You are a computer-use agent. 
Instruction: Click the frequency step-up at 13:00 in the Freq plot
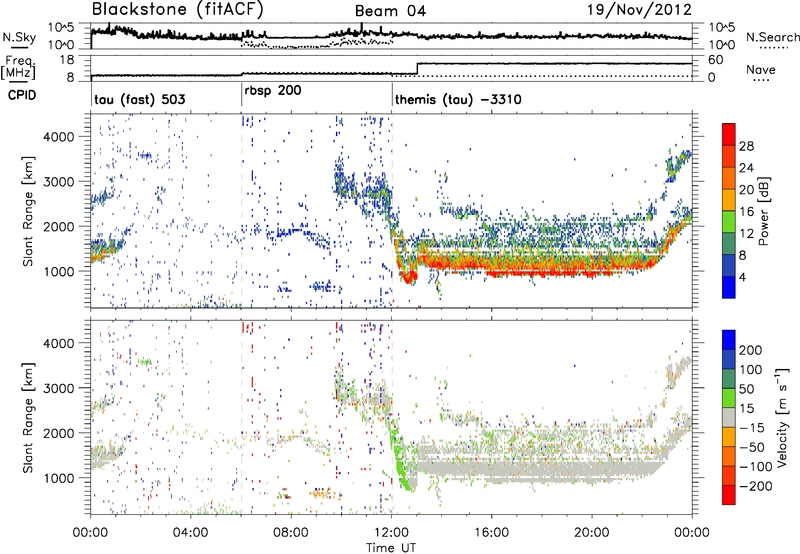[x=417, y=69]
